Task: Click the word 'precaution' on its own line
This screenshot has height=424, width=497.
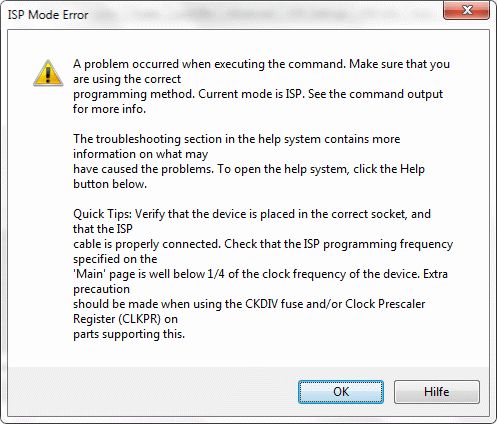Action: point(101,289)
